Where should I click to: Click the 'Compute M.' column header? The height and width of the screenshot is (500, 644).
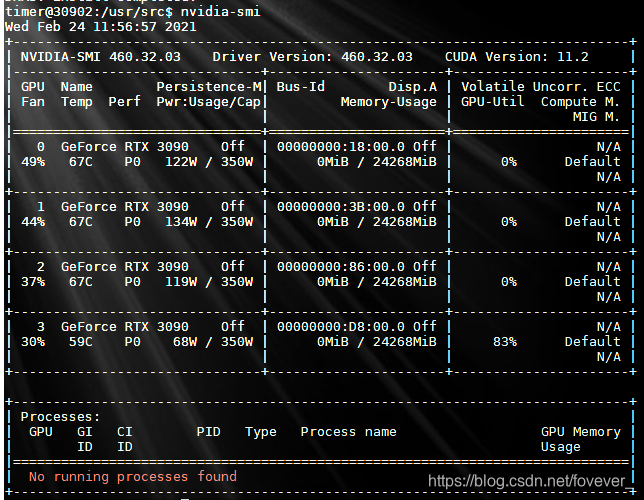pos(580,102)
